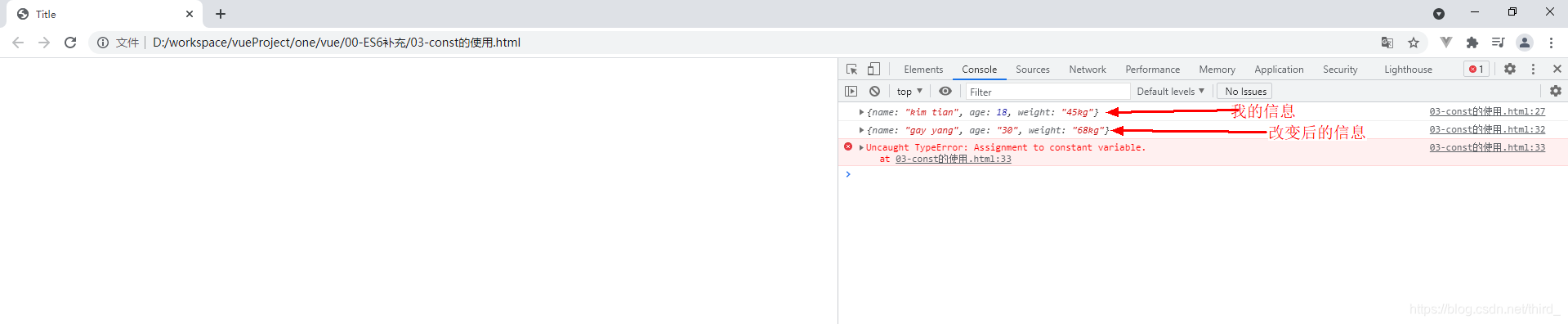Switch to the Lighthouse tab
The image size is (1568, 324).
click(x=1408, y=70)
